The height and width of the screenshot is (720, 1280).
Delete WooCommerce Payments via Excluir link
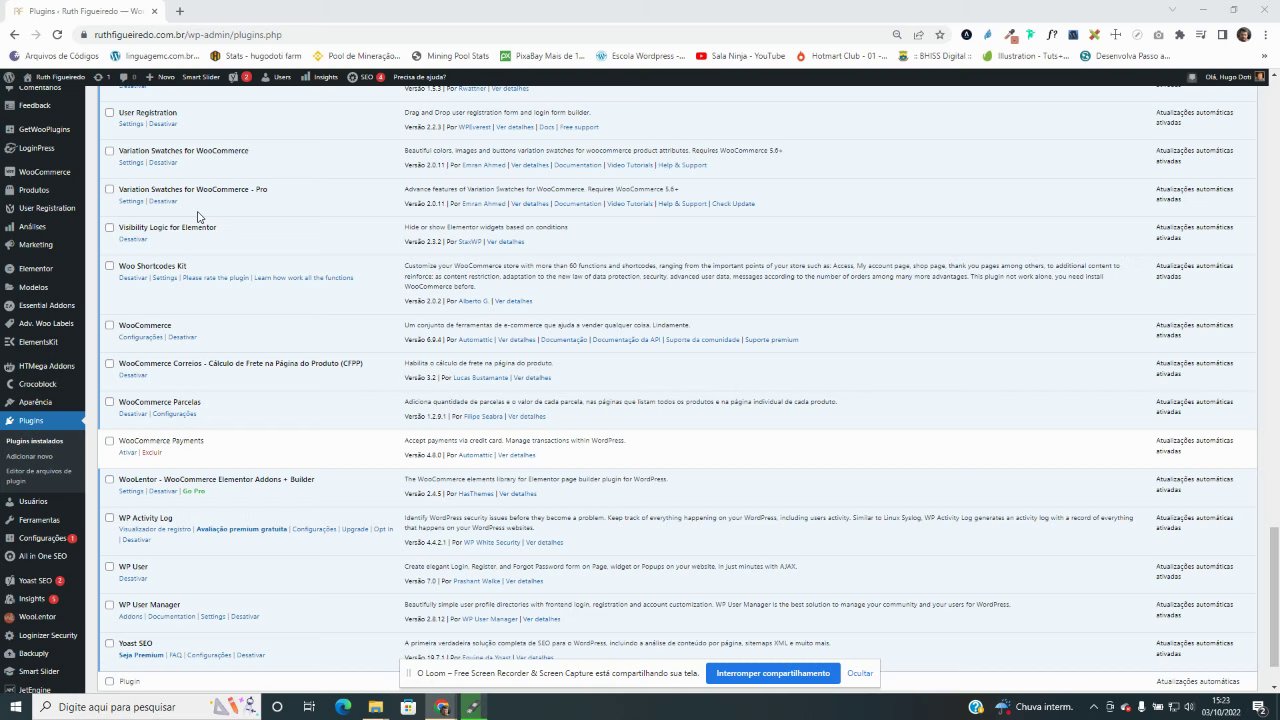[152, 453]
